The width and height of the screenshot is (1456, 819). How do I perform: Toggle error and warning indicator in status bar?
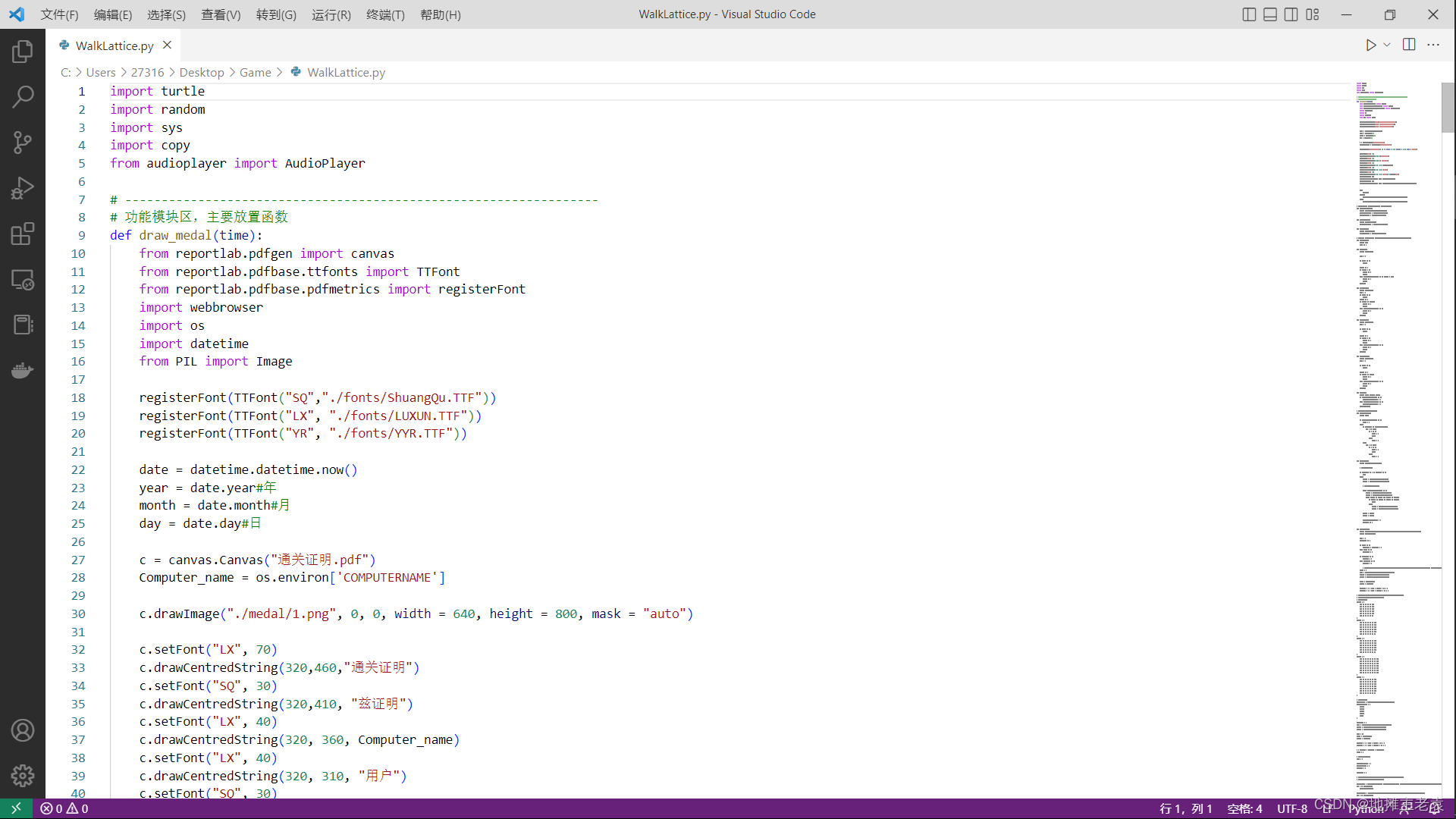click(63, 808)
